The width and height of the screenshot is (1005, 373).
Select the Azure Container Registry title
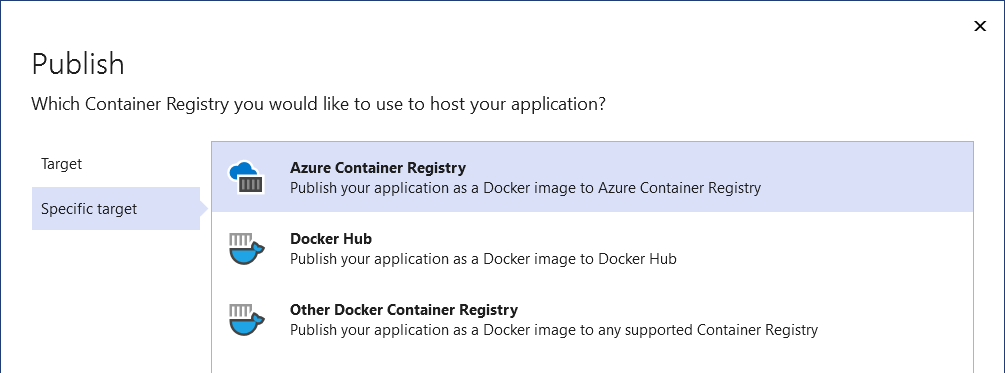click(378, 168)
